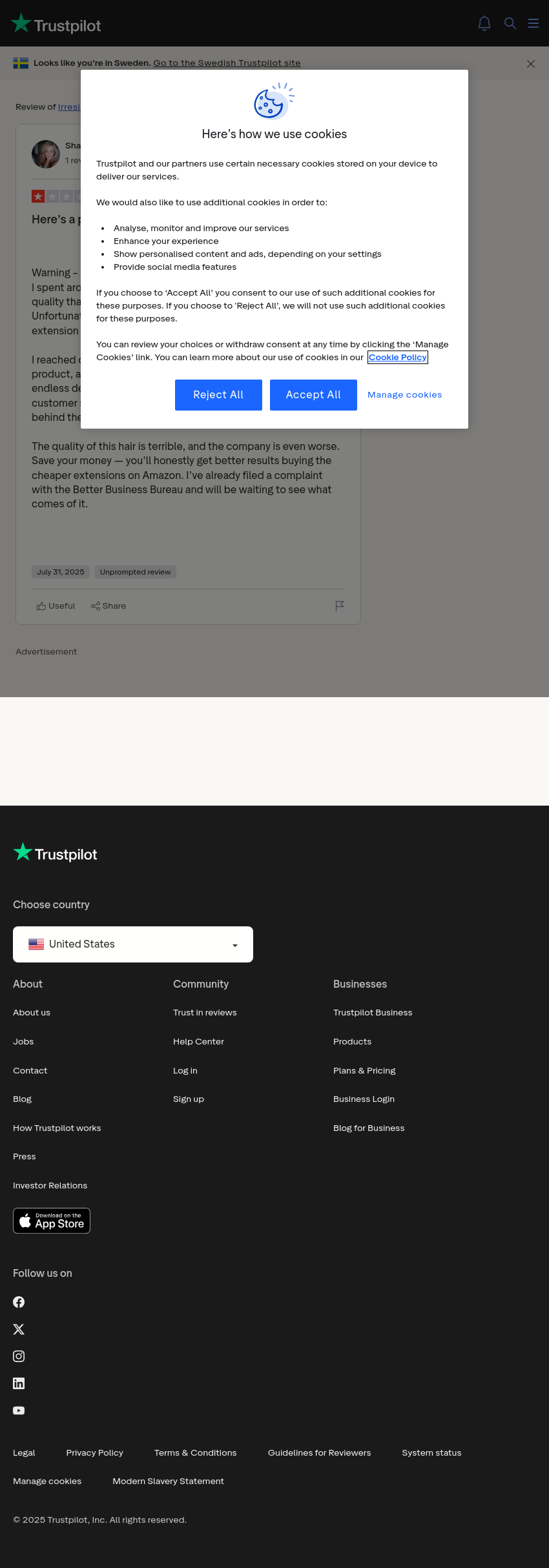Click Download on the App Store badge
Screen dimensions: 549x1568
(x=52, y=1221)
